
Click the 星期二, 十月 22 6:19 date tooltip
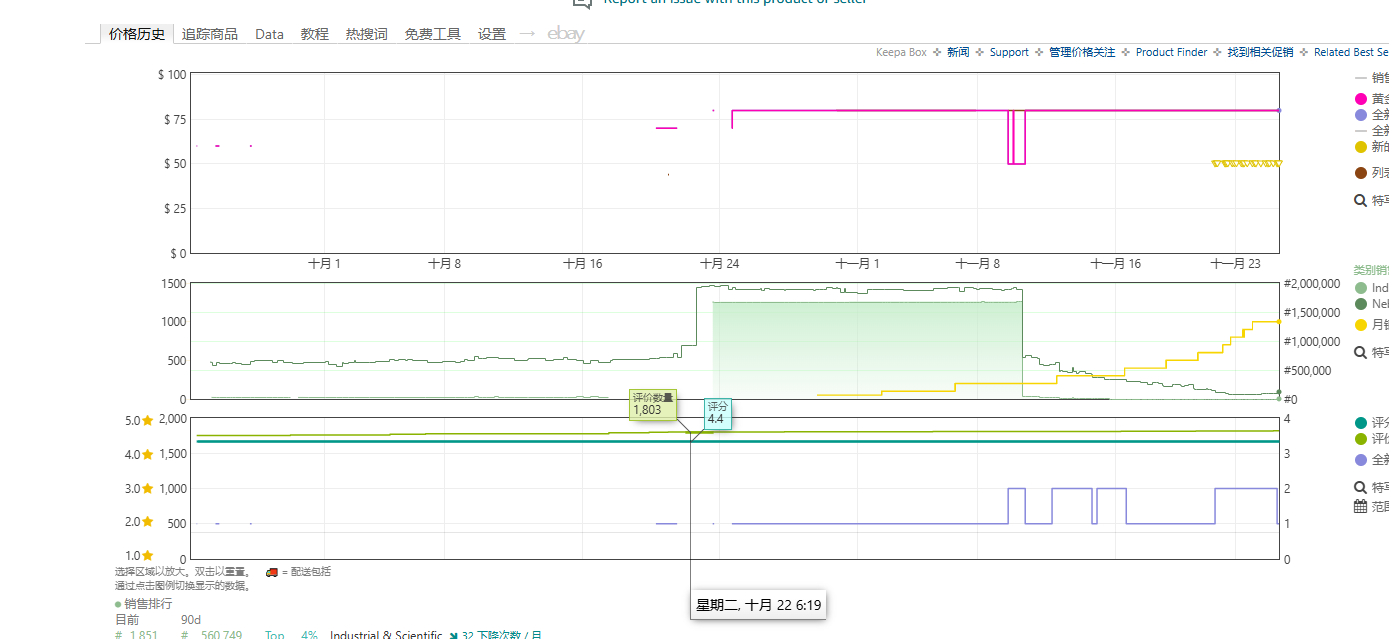pyautogui.click(x=758, y=605)
